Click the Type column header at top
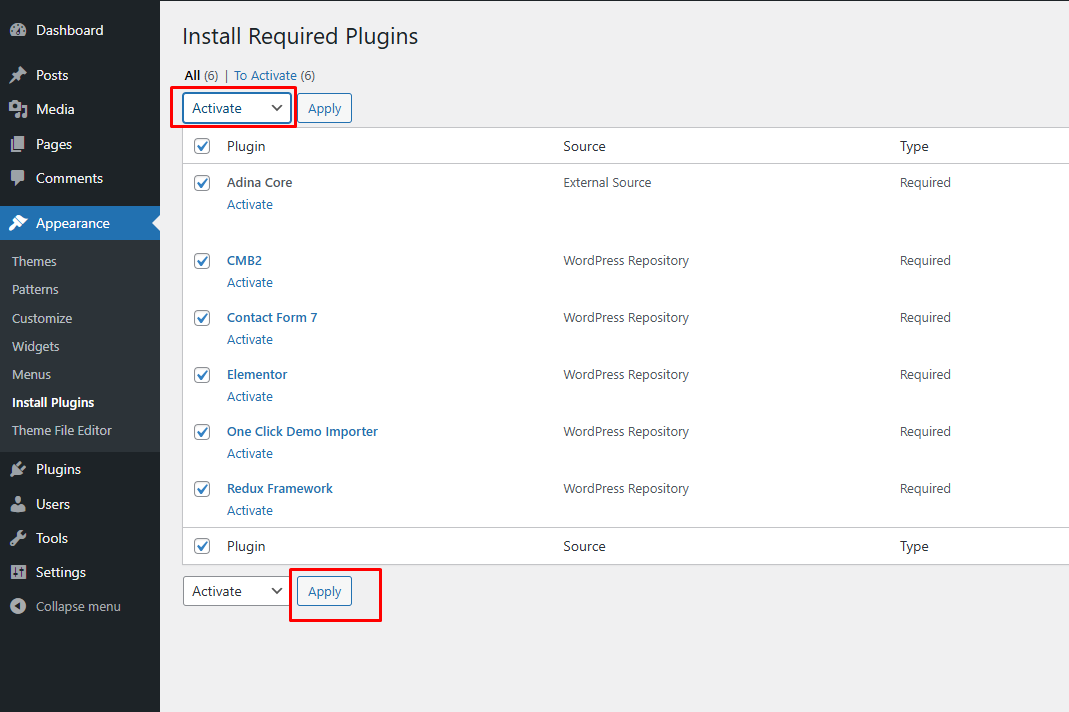Viewport: 1069px width, 712px height. tap(914, 146)
